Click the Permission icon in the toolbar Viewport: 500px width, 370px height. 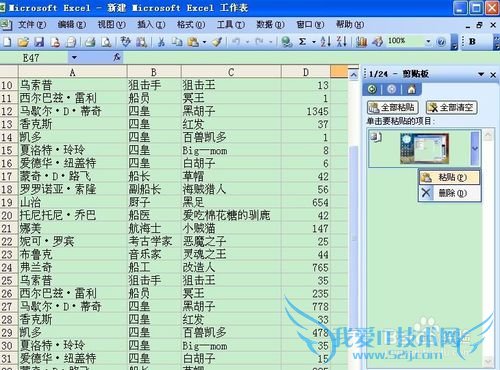tap(55, 42)
